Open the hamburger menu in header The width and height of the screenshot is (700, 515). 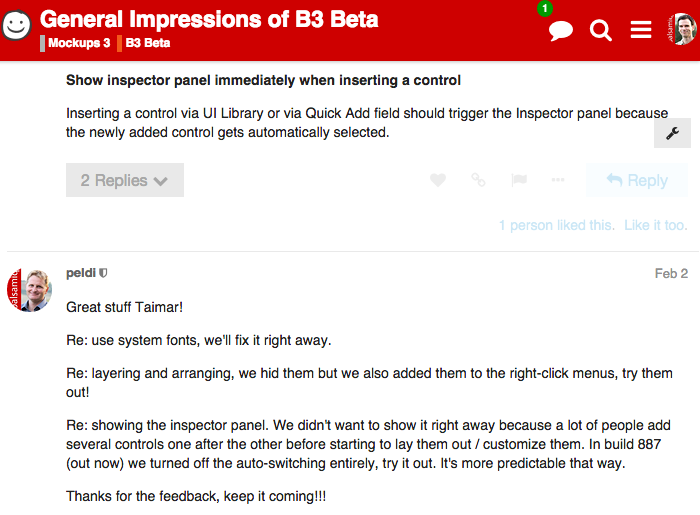(641, 30)
